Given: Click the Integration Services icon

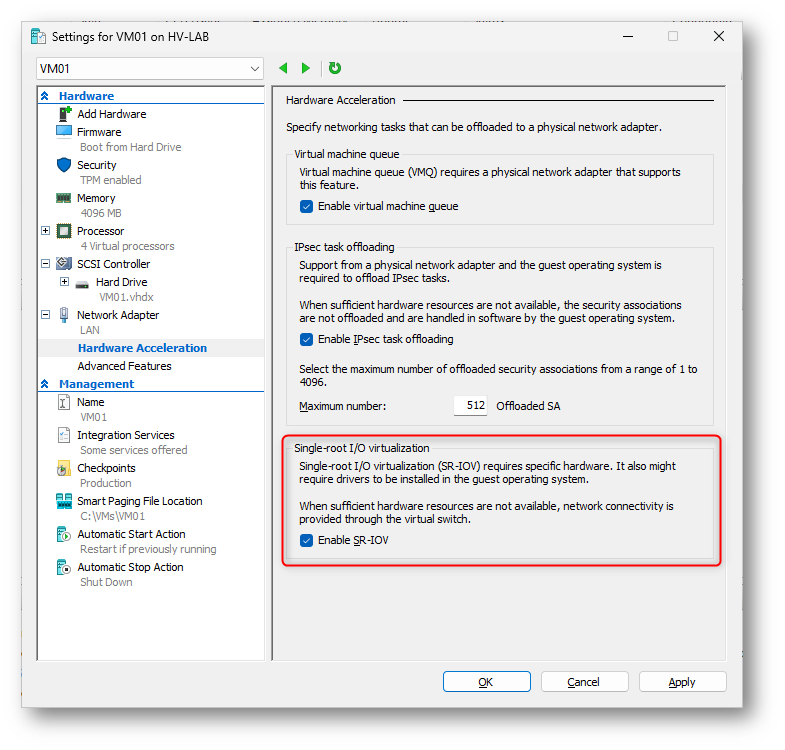Looking at the screenshot, I should 64,435.
